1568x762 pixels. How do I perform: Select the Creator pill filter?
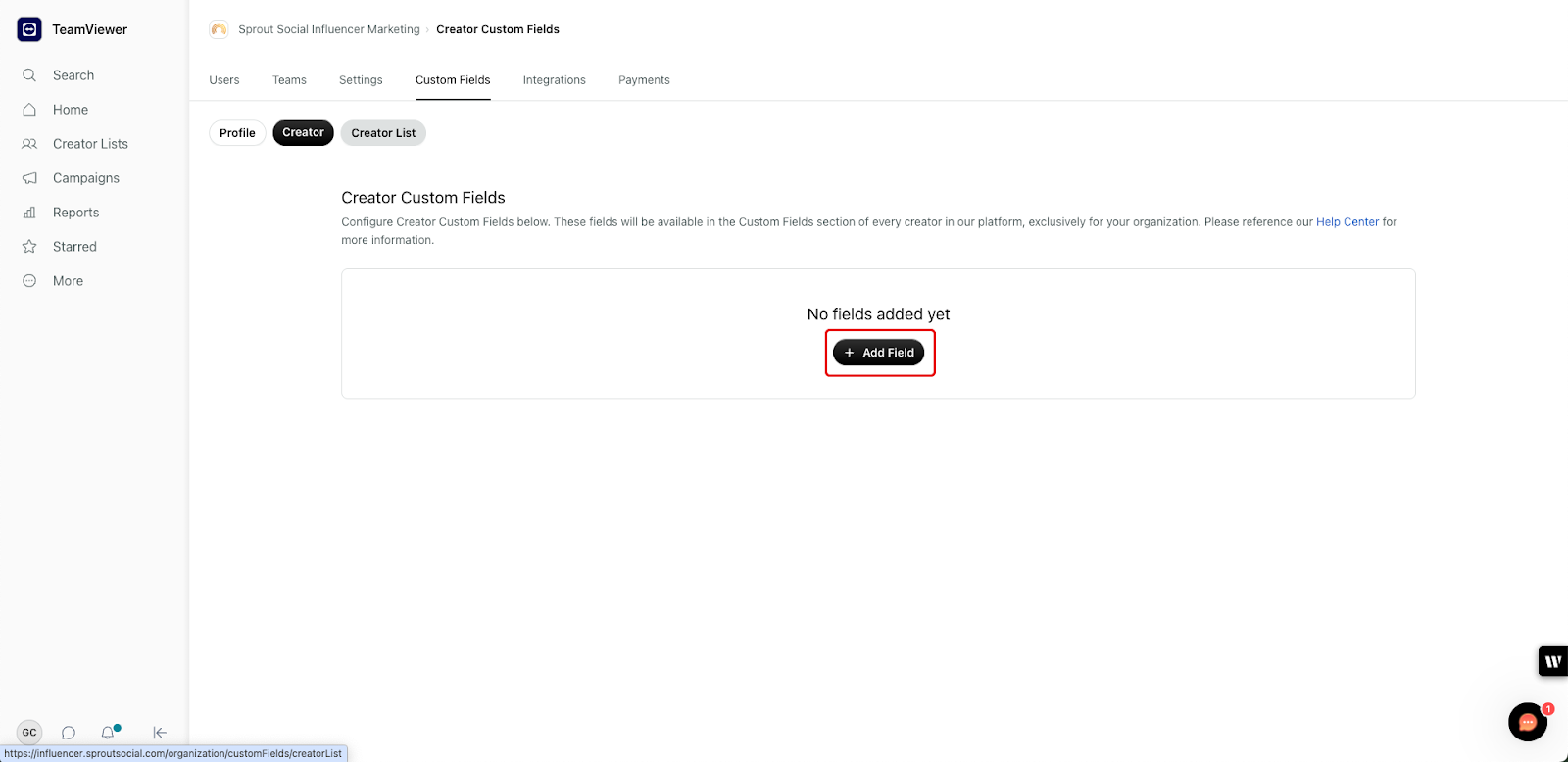point(303,132)
